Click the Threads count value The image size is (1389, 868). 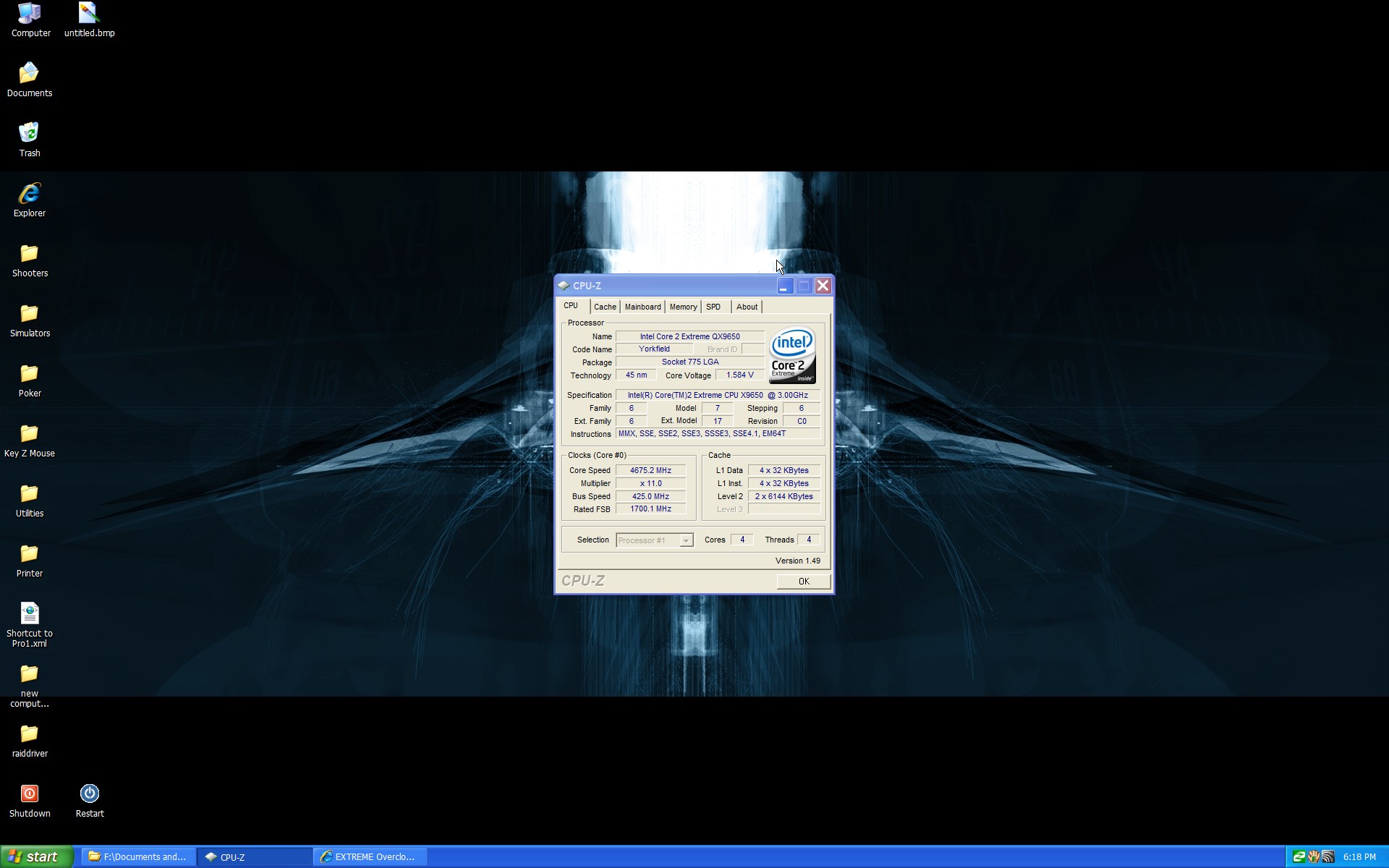(808, 540)
